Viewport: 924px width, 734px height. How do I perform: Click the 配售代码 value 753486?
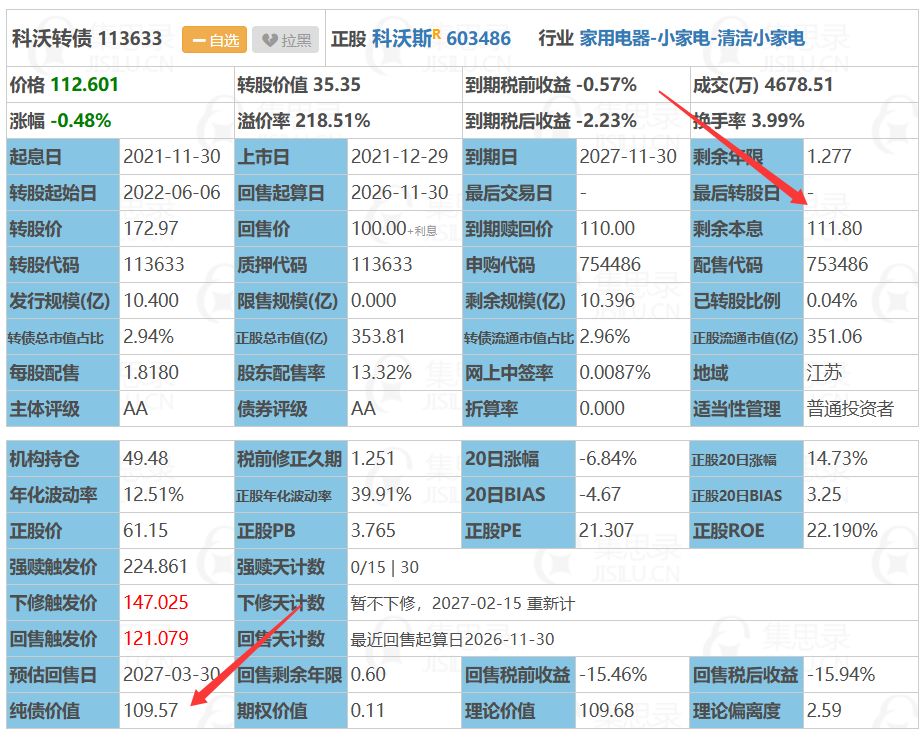pyautogui.click(x=837, y=264)
